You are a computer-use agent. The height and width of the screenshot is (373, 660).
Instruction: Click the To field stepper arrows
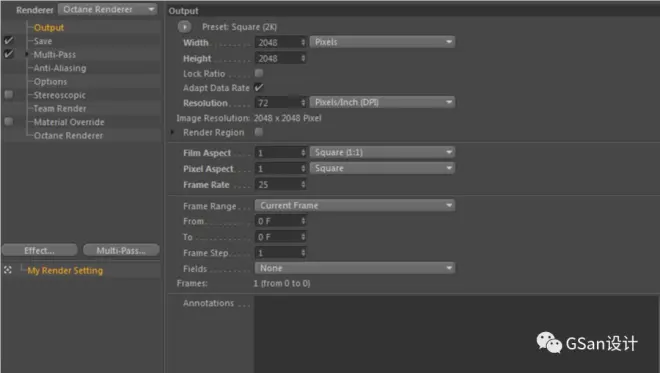coord(303,237)
